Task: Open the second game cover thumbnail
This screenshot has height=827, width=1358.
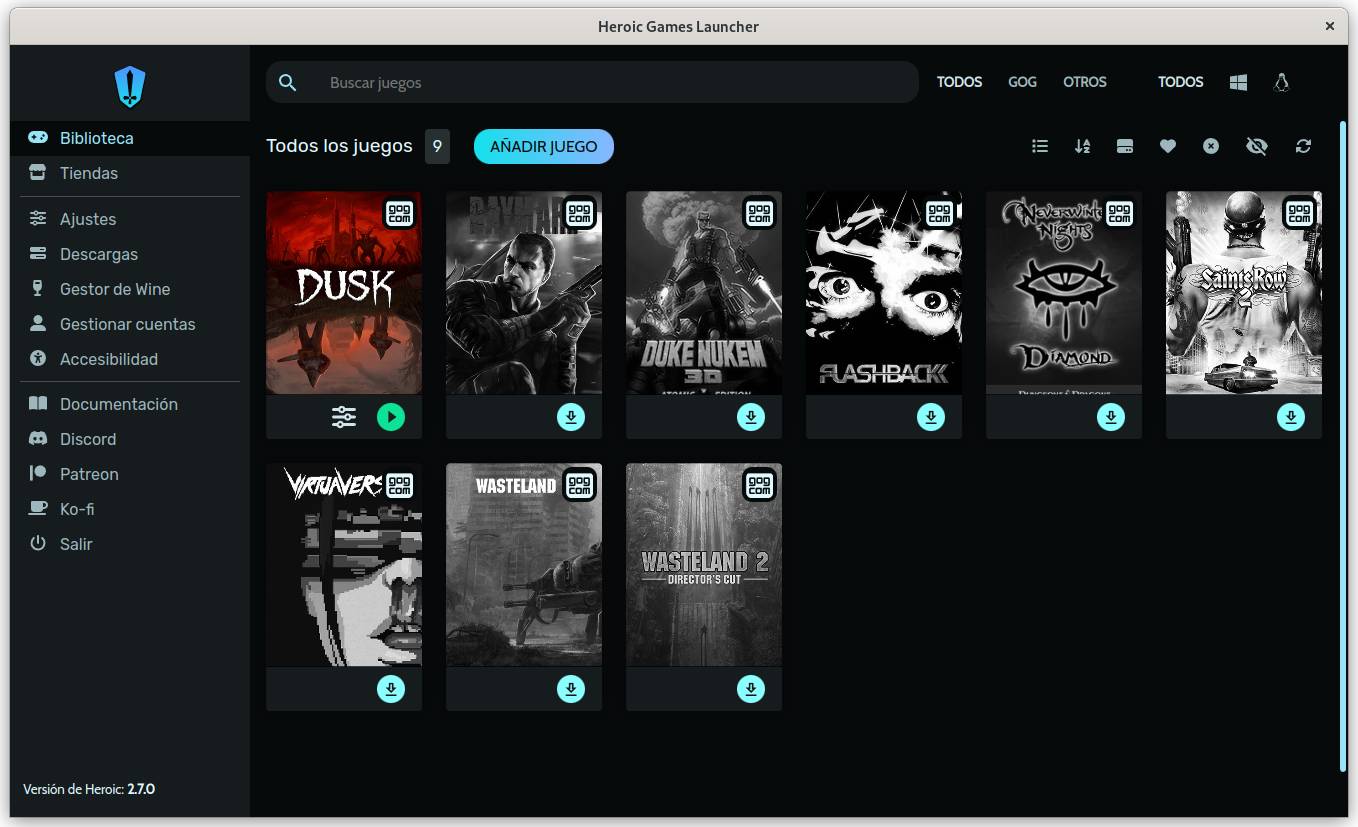Action: [x=524, y=292]
